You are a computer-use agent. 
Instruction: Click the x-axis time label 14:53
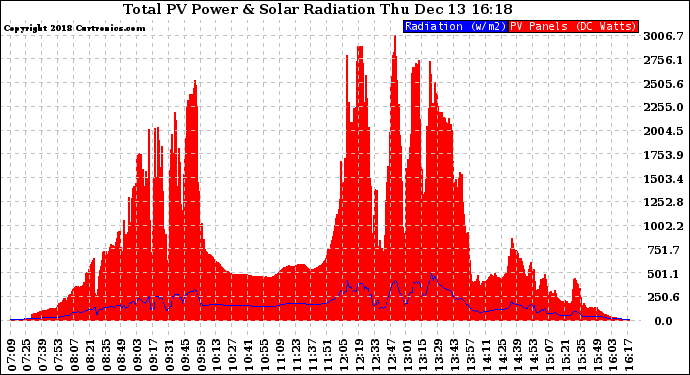[x=534, y=355]
